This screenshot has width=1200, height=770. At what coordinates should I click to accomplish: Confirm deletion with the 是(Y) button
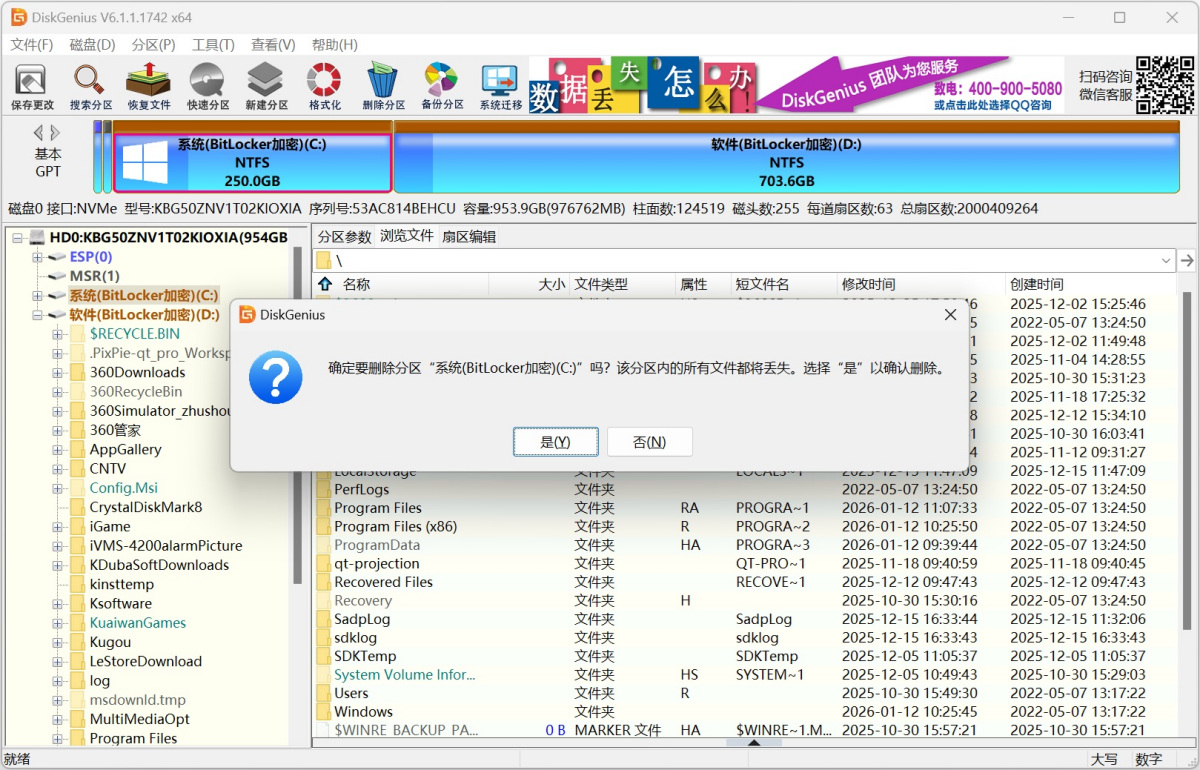[x=555, y=442]
